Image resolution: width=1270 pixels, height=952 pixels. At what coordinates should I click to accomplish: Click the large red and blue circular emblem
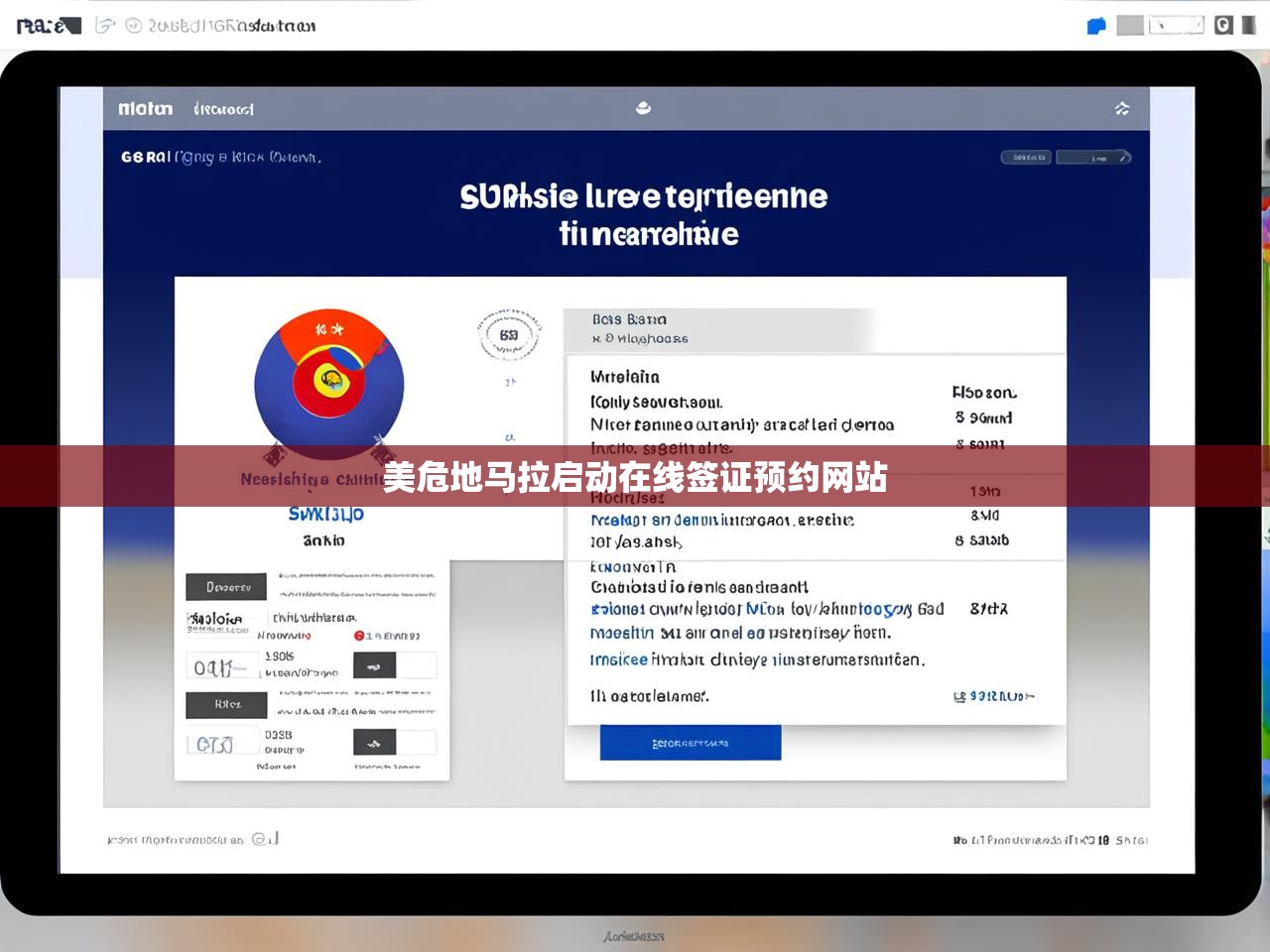coord(328,382)
